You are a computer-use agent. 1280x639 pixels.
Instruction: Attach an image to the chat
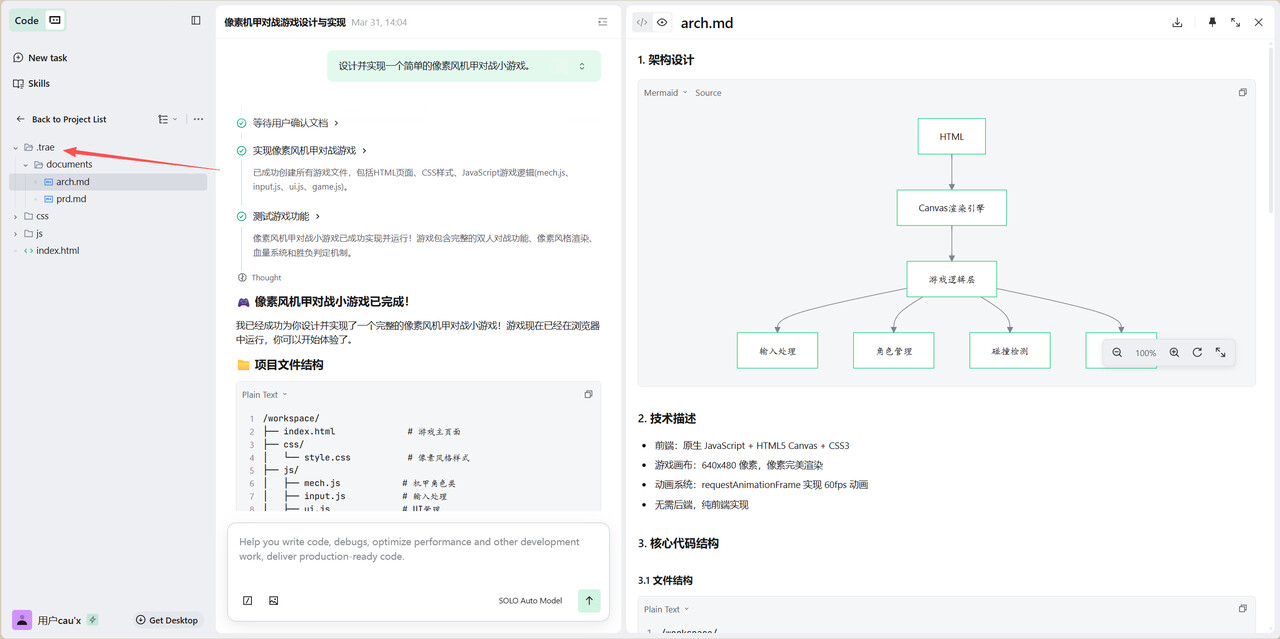click(x=273, y=600)
